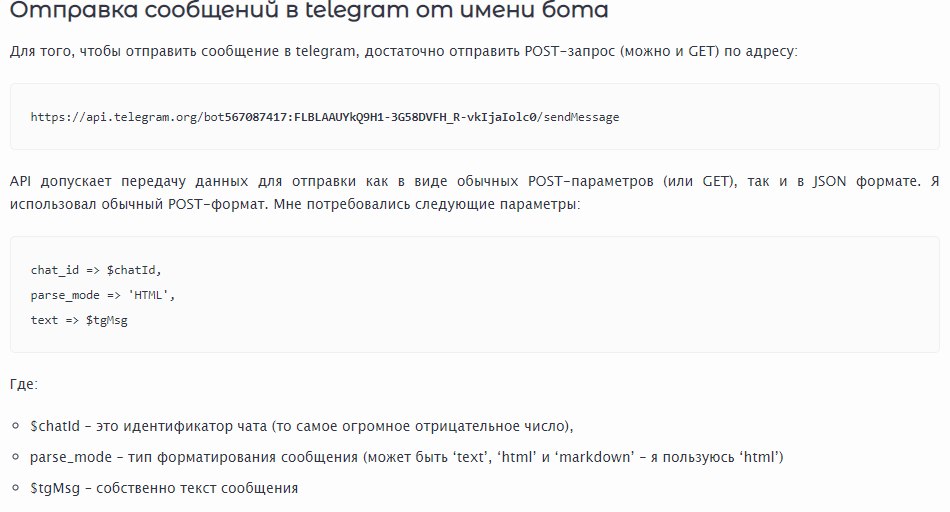
Task: Click "sendMessage" at the end of the URL
Action: click(x=582, y=117)
